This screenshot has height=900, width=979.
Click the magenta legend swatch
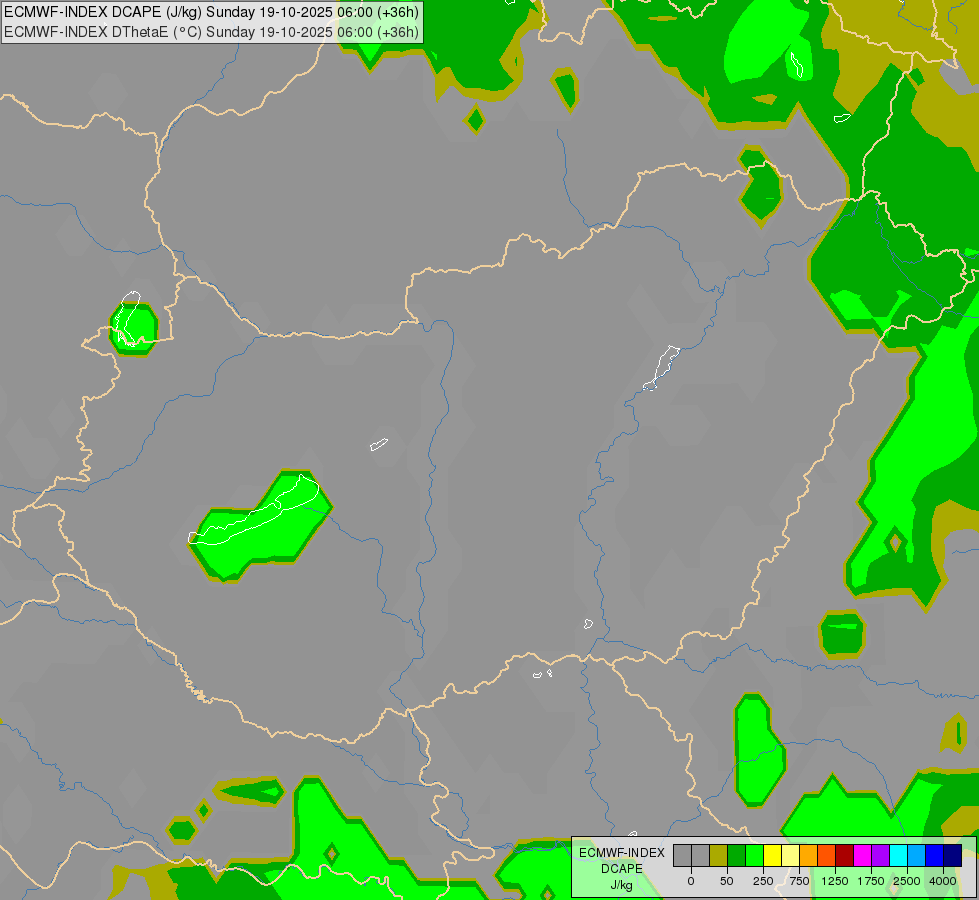tap(862, 856)
